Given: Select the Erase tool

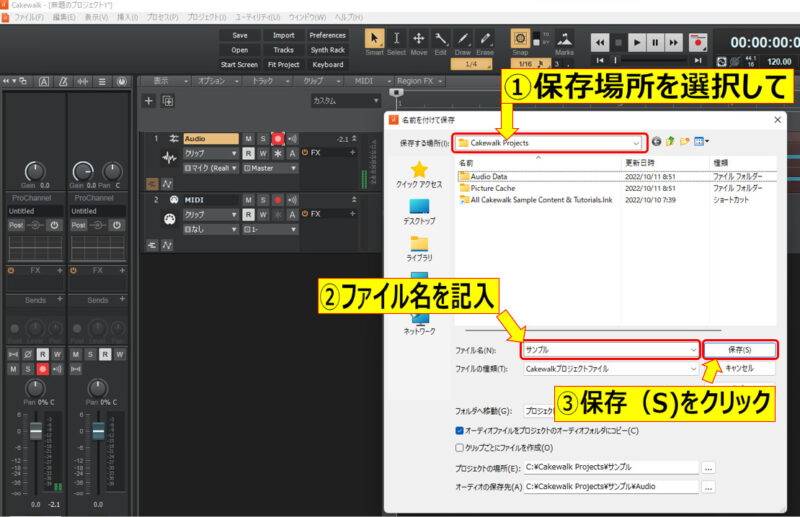Looking at the screenshot, I should pyautogui.click(x=485, y=39).
